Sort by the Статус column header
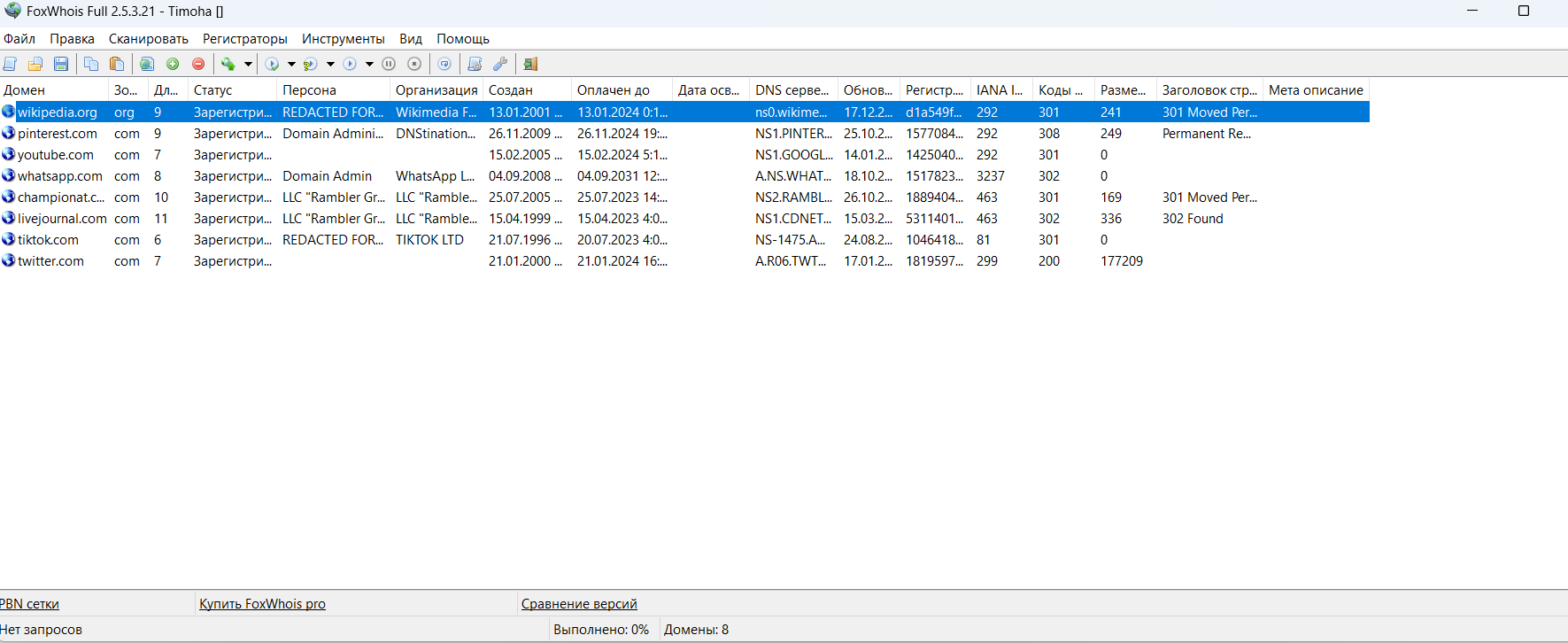The width and height of the screenshot is (1568, 643). click(233, 90)
